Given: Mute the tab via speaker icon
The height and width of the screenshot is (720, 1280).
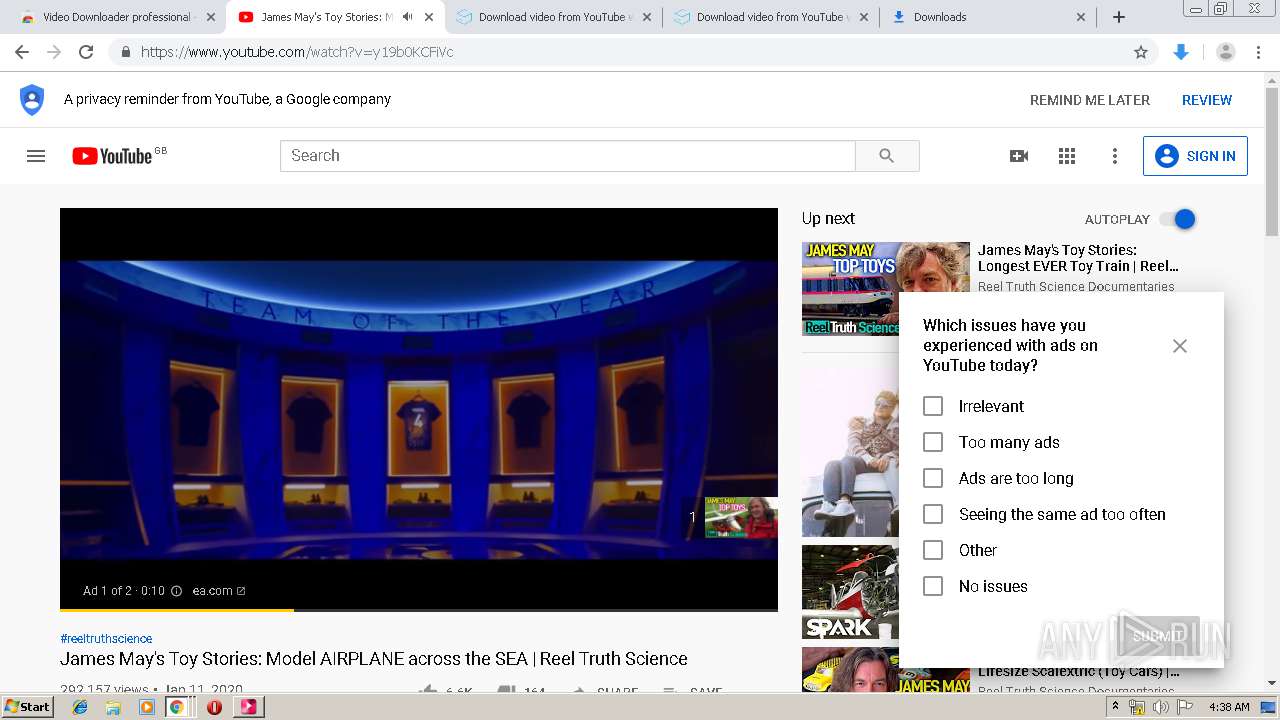Looking at the screenshot, I should tap(407, 17).
